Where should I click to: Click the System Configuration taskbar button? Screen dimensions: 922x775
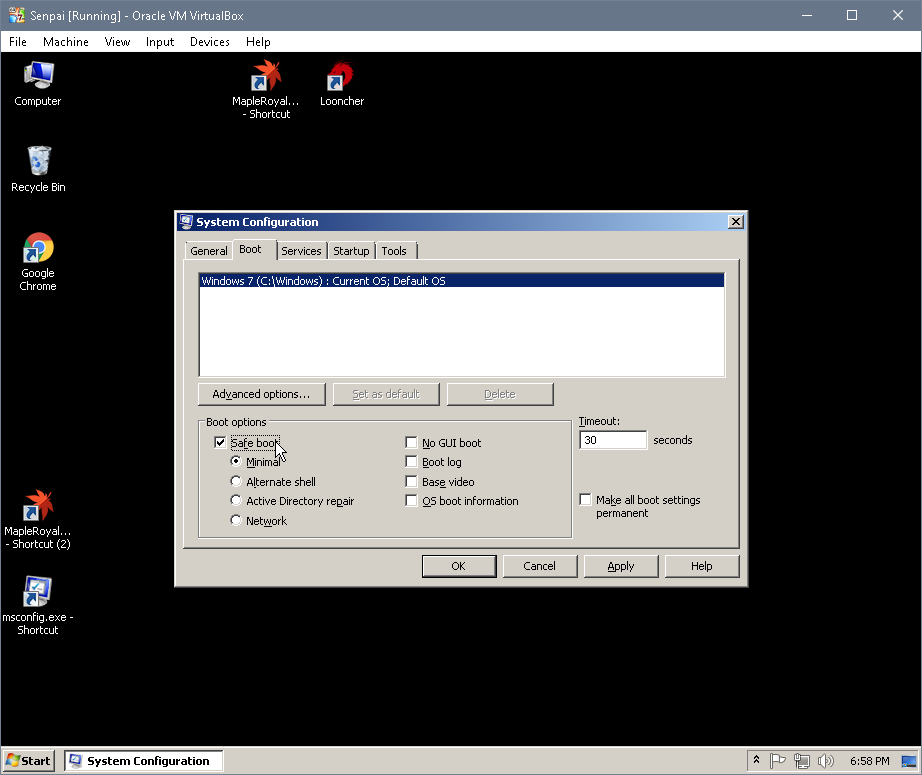144,761
